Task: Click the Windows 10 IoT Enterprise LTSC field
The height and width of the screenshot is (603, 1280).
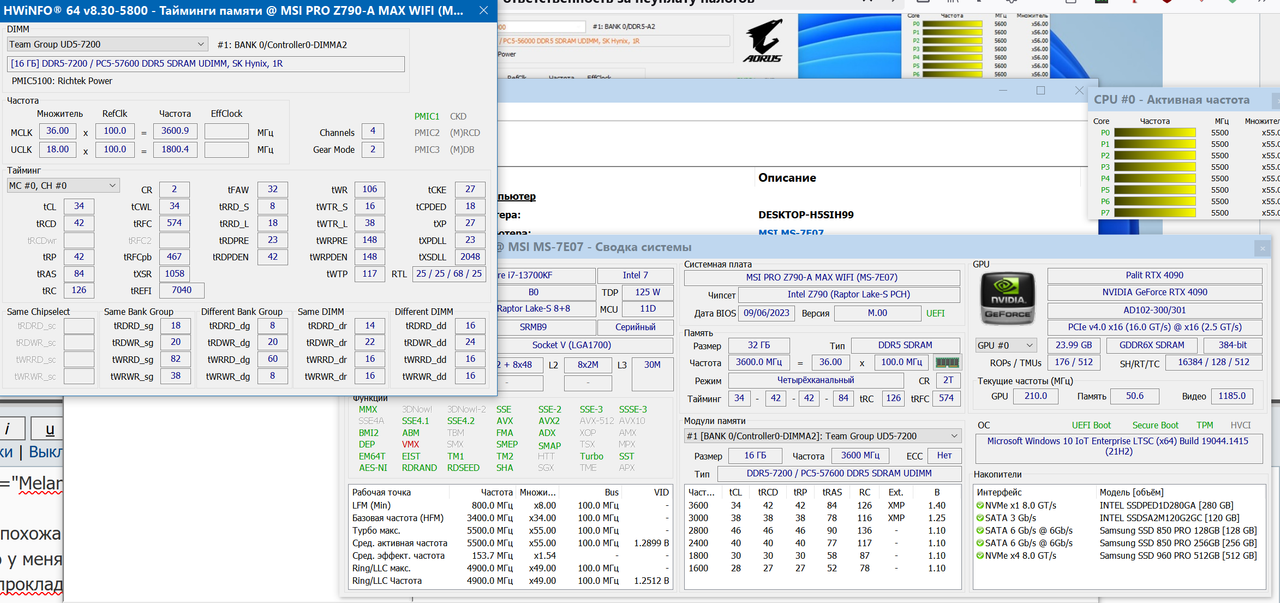Action: [1120, 445]
